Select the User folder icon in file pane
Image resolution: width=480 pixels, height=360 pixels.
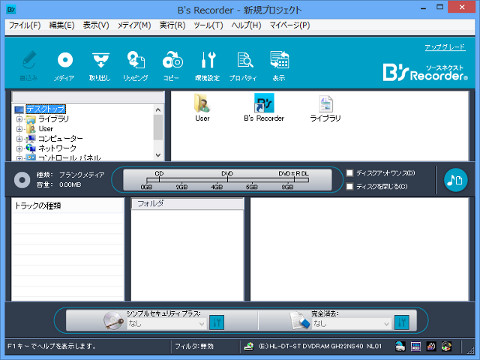(x=202, y=108)
